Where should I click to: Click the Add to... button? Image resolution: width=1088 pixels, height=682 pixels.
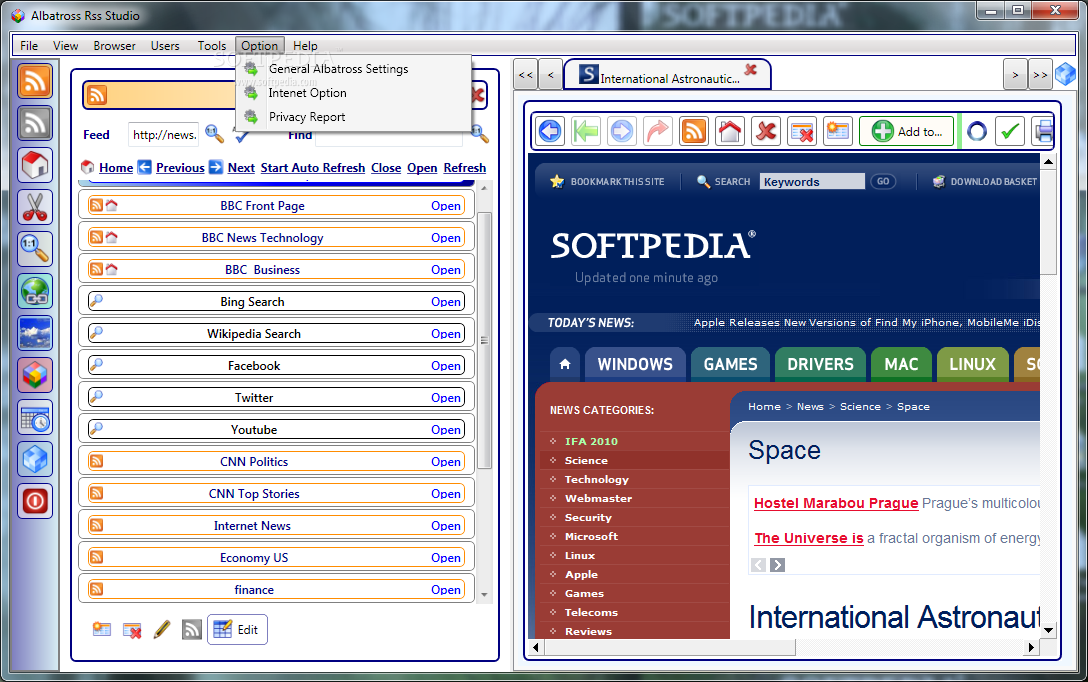click(x=907, y=131)
